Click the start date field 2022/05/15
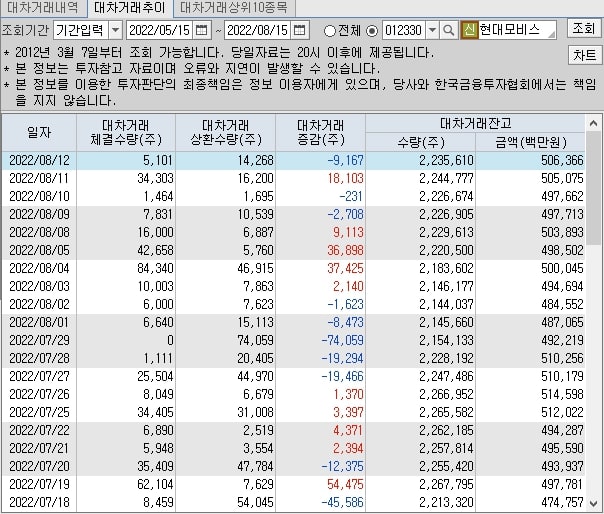 pos(159,30)
